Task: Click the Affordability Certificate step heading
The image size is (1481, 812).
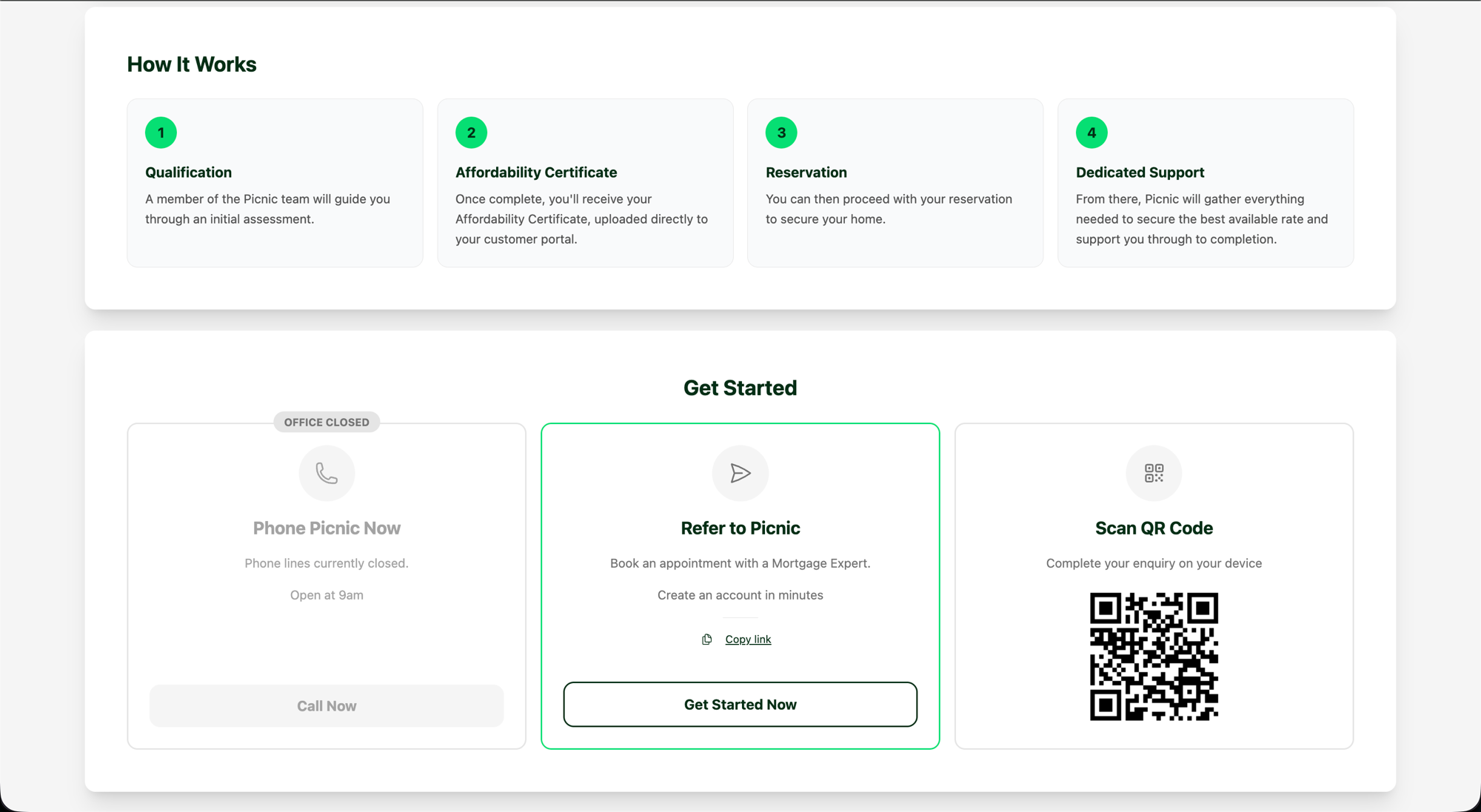Action: (x=536, y=172)
